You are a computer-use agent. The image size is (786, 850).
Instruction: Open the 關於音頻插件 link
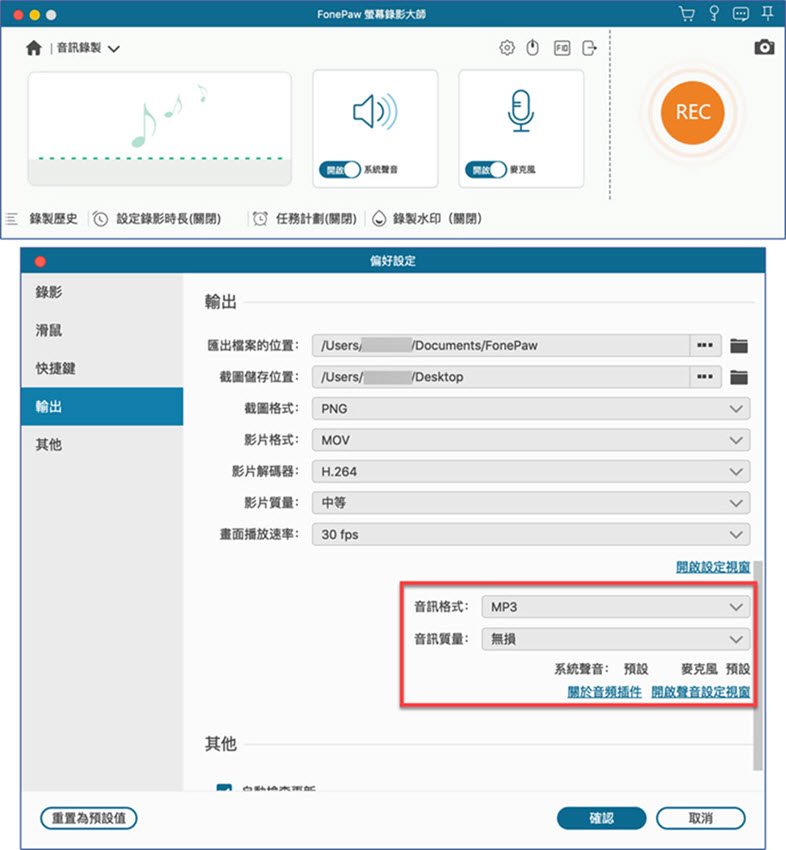(x=604, y=692)
